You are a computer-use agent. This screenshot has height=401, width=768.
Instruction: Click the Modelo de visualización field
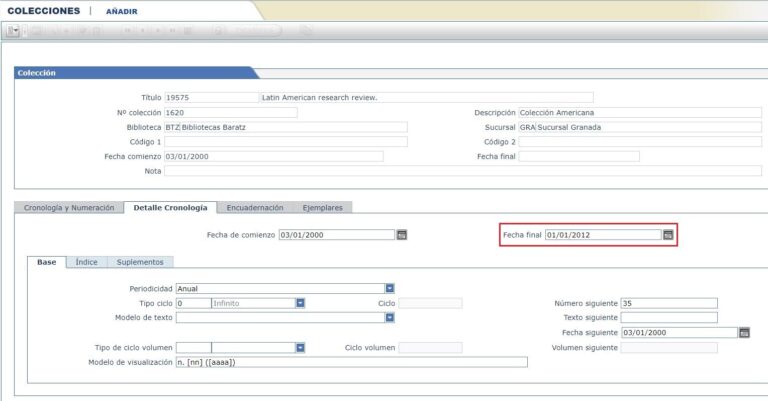coord(350,362)
